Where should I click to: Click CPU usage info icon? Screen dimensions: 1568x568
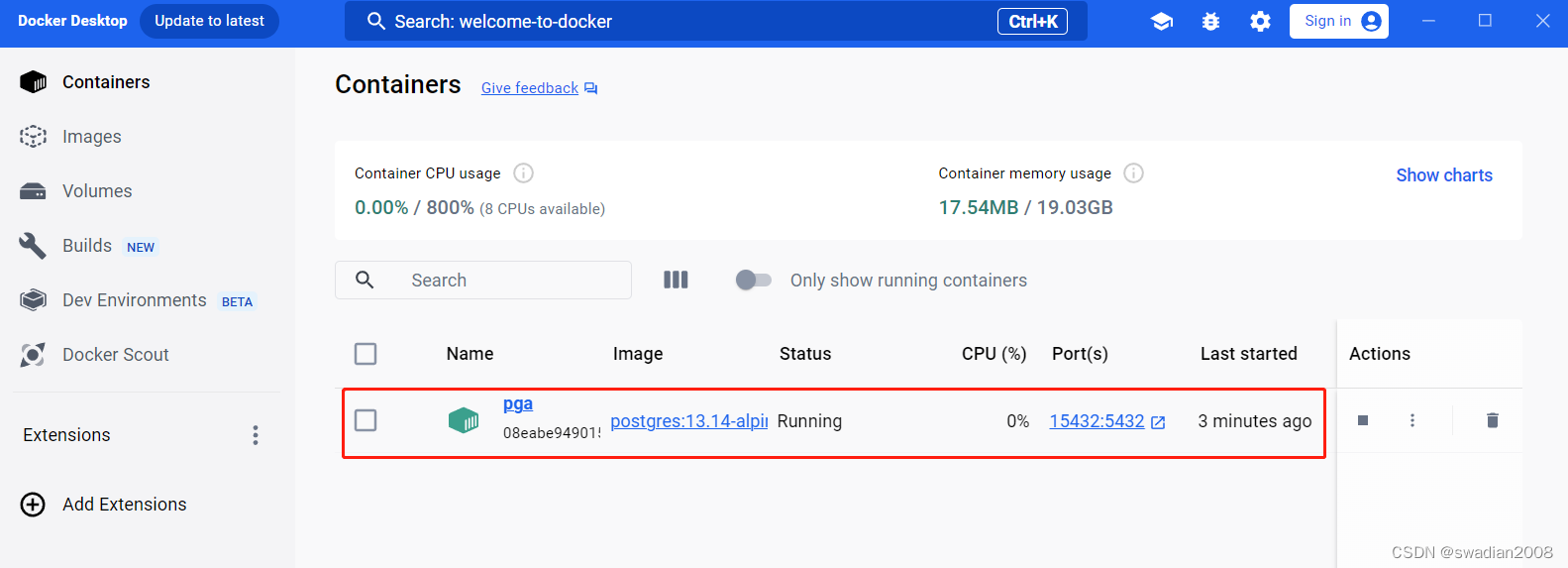524,173
